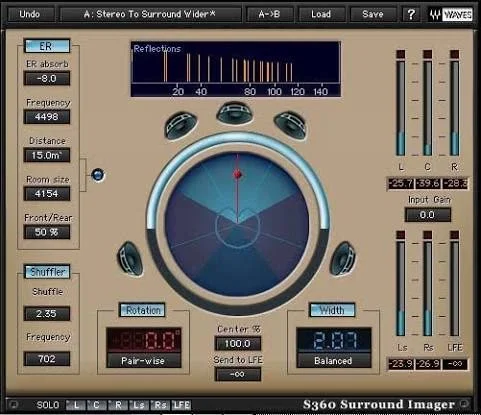Toggle the ER section button

(47, 46)
